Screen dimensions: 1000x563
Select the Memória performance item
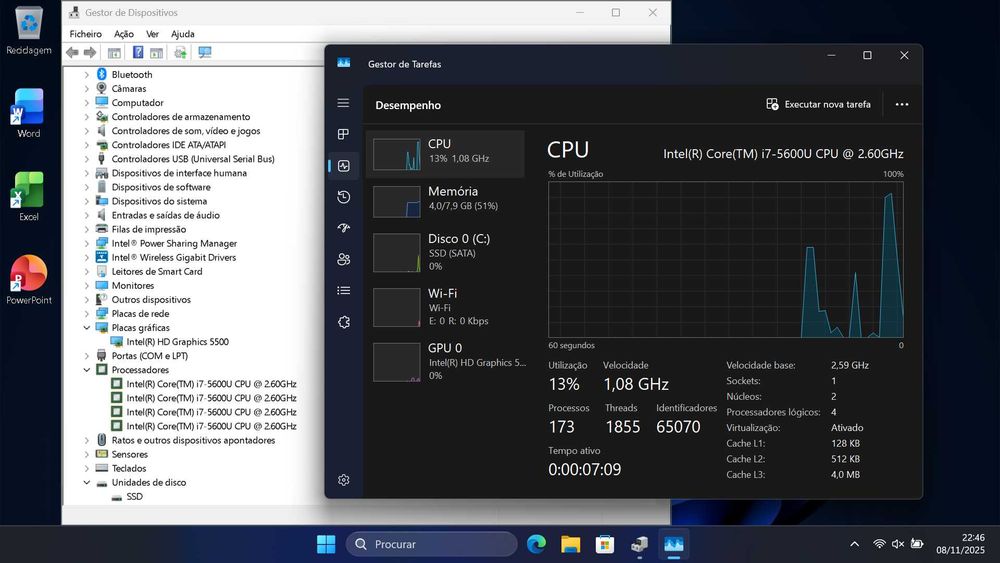(x=445, y=201)
